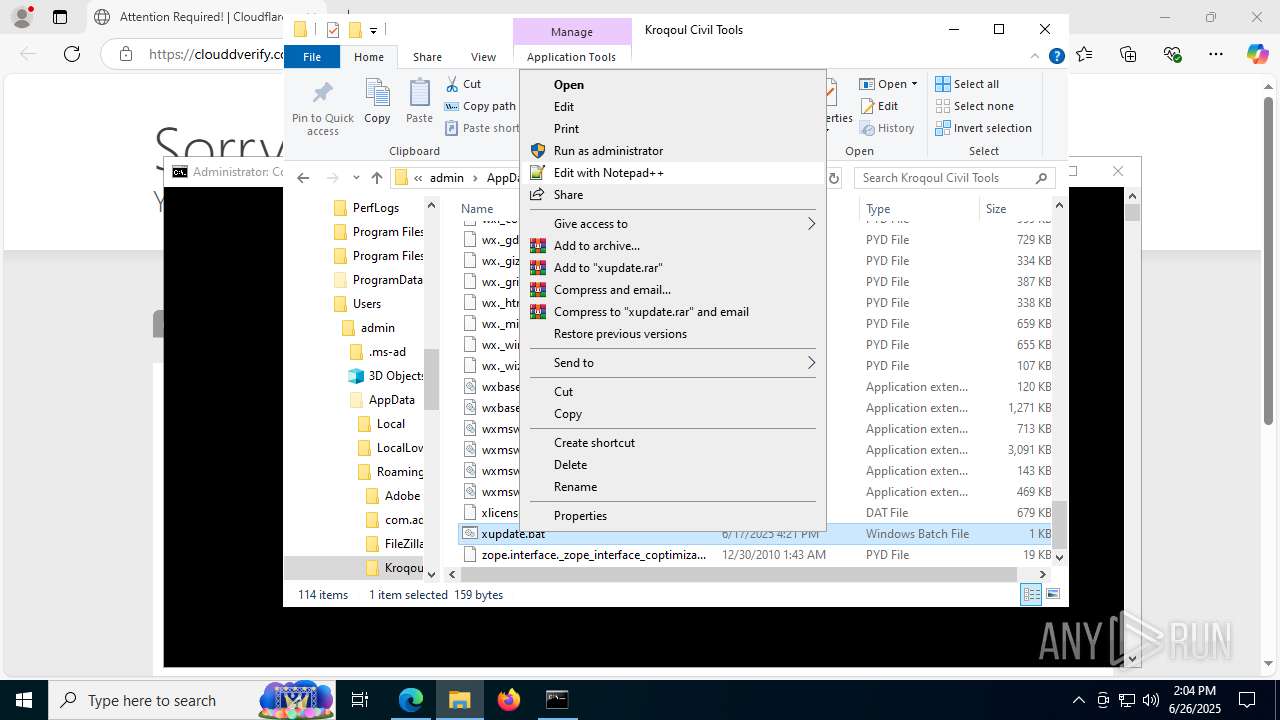Viewport: 1280px width, 720px height.
Task: Switch to the View ribbon tab
Action: 483,57
